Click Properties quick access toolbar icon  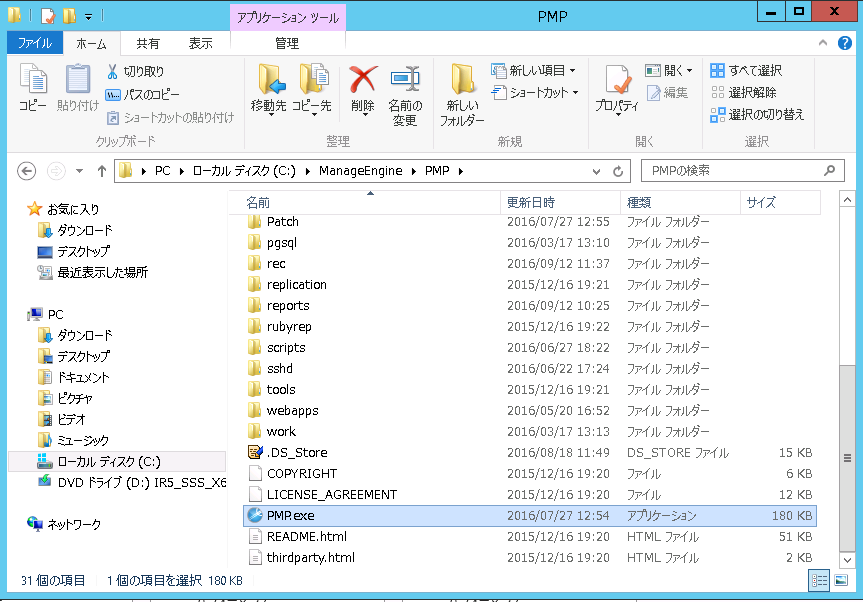(x=48, y=16)
